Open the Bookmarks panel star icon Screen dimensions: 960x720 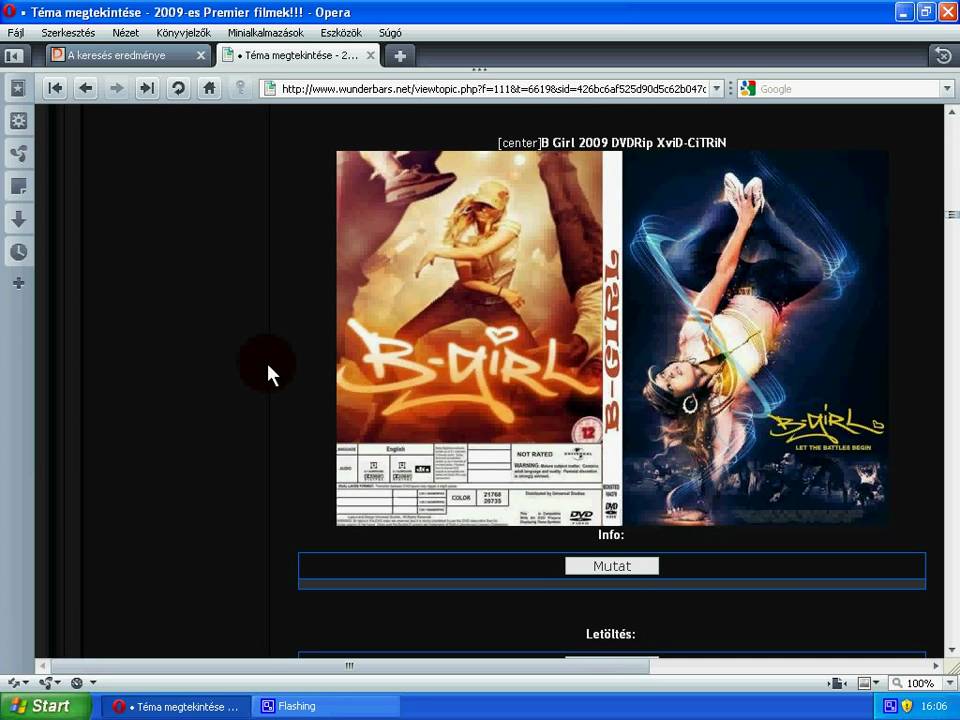18,88
